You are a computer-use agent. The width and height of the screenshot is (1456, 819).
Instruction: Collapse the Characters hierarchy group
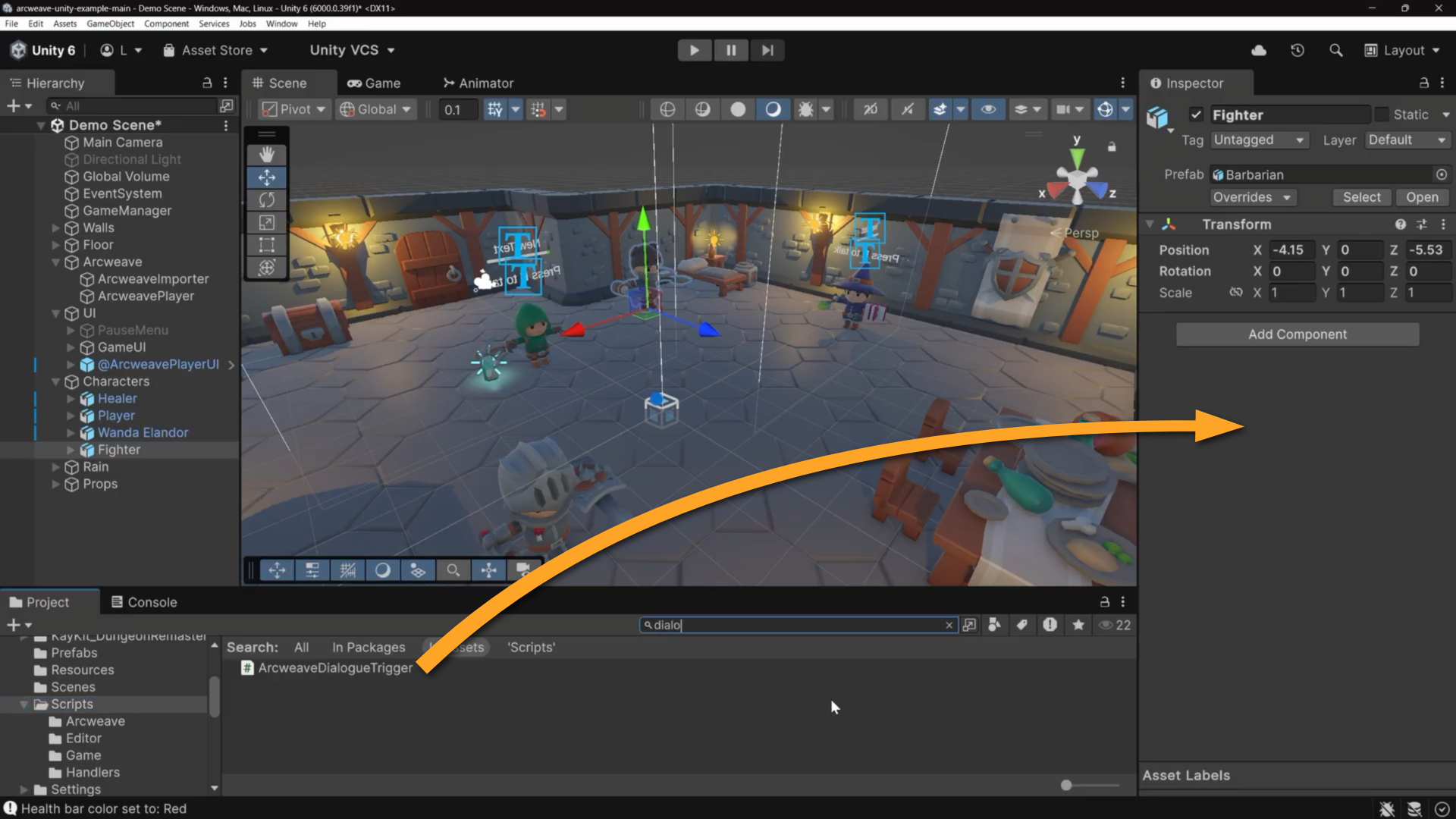click(x=55, y=381)
